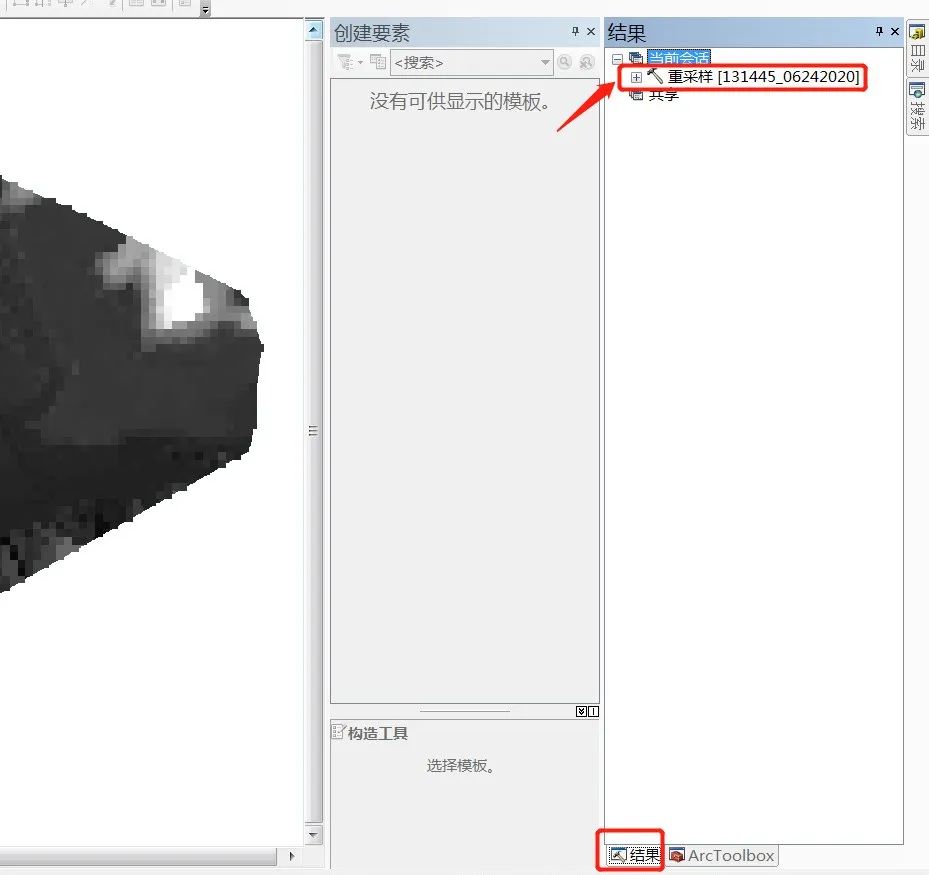Select the 重采样 [131445_06242020] result entry
The image size is (929, 875).
(762, 77)
